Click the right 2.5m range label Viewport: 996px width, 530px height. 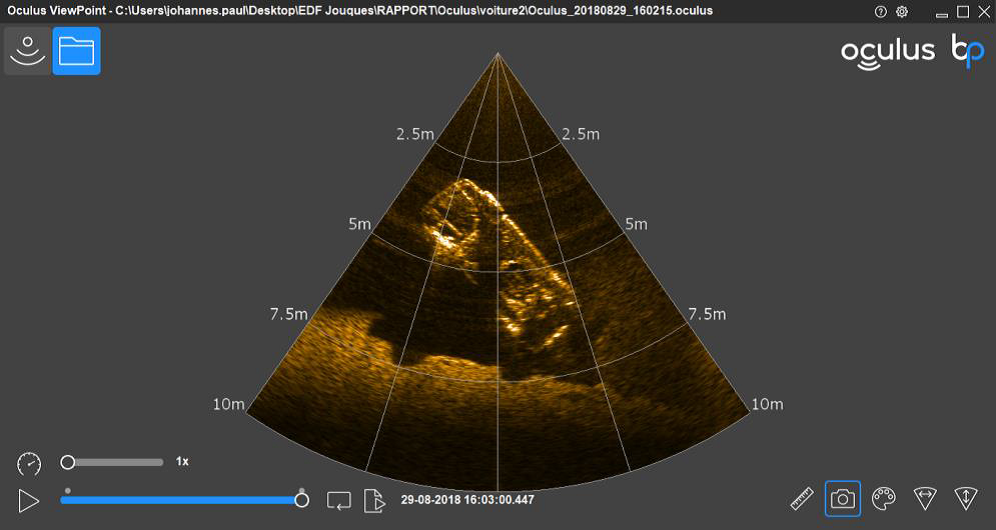[x=581, y=134]
